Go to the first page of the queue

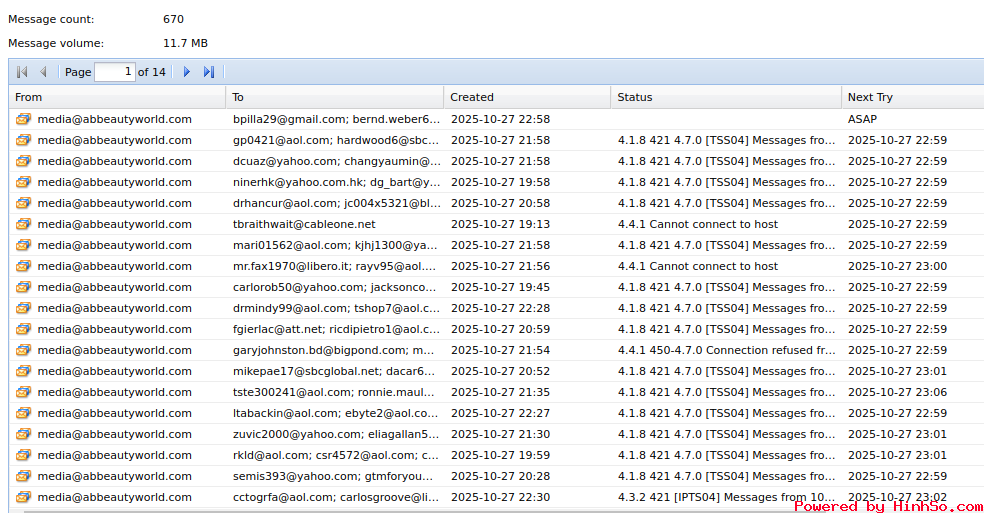22,72
